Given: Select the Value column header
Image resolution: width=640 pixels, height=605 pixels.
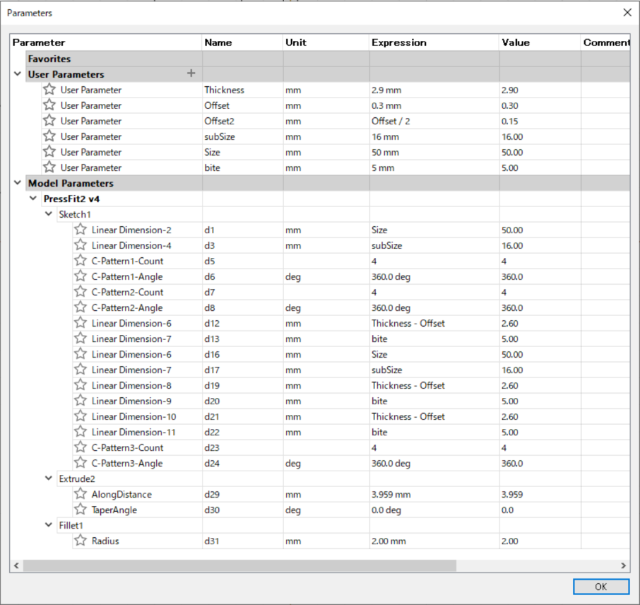Looking at the screenshot, I should 540,42.
